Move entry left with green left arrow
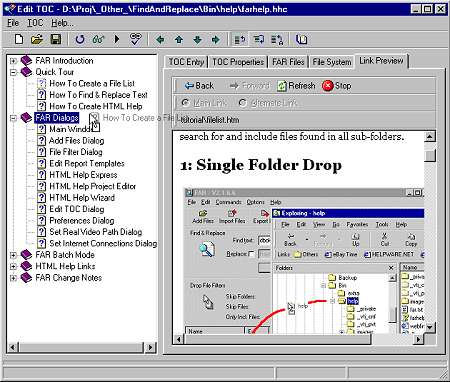The height and width of the screenshot is (382, 450). click(160, 40)
